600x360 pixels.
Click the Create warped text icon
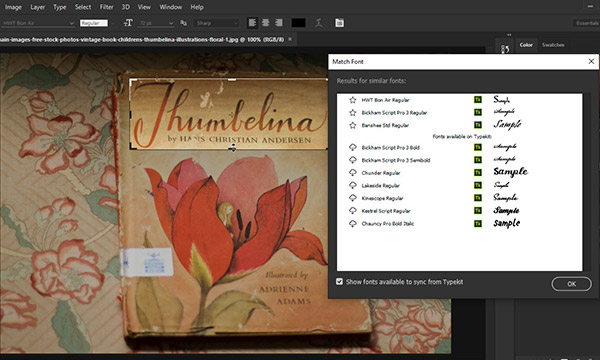coord(319,23)
